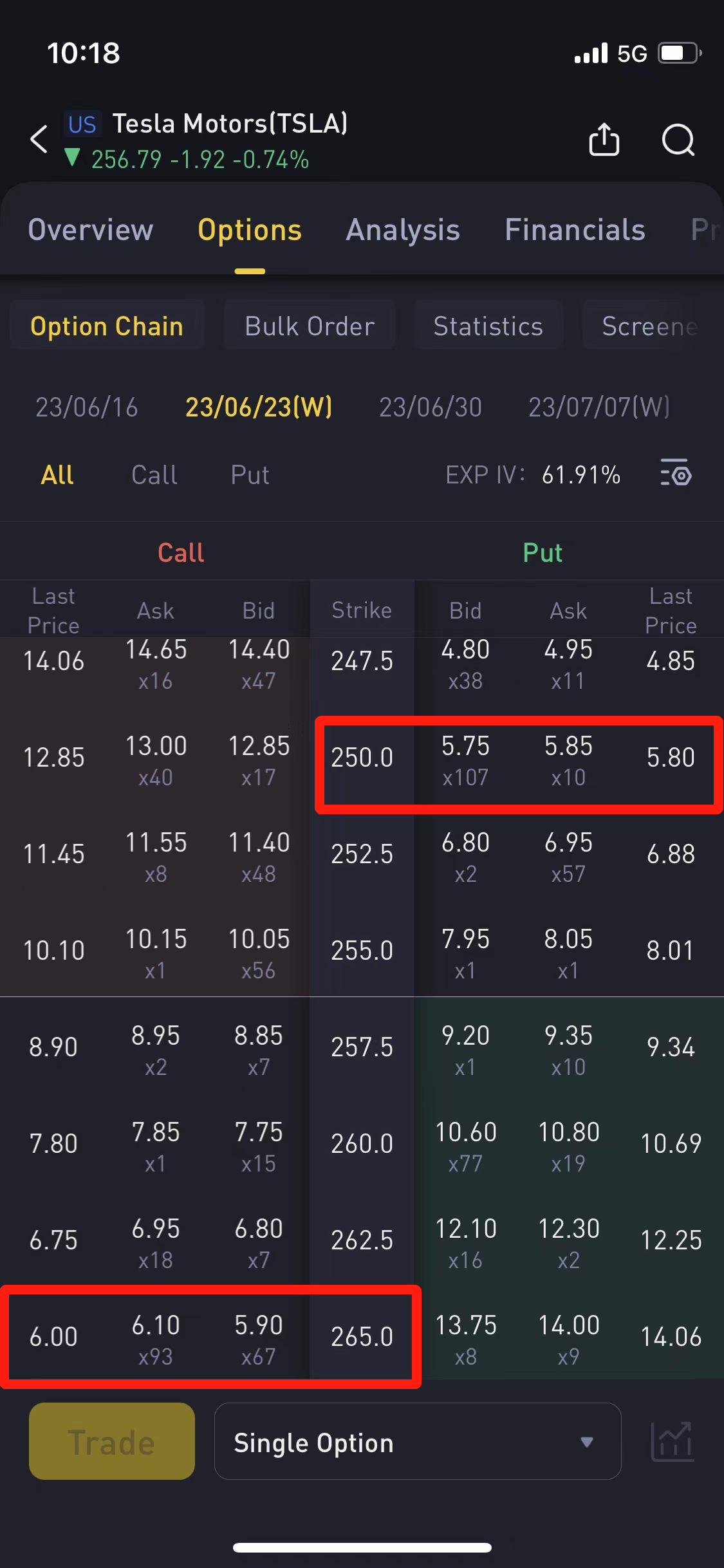This screenshot has width=724, height=1568.
Task: Open option chain display settings icon
Action: [675, 475]
